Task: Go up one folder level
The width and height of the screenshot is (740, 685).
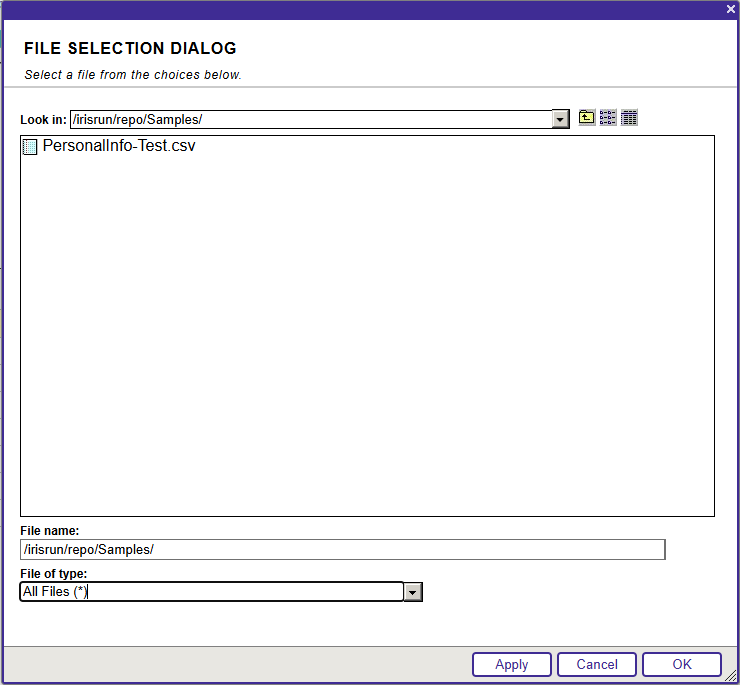Action: [x=587, y=118]
